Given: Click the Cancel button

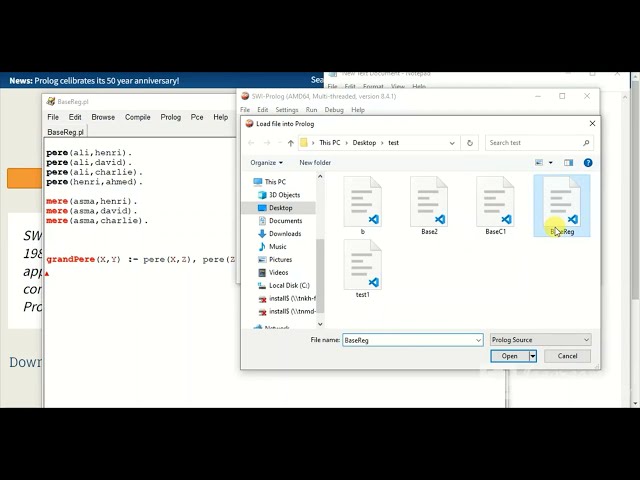Looking at the screenshot, I should pyautogui.click(x=567, y=356).
